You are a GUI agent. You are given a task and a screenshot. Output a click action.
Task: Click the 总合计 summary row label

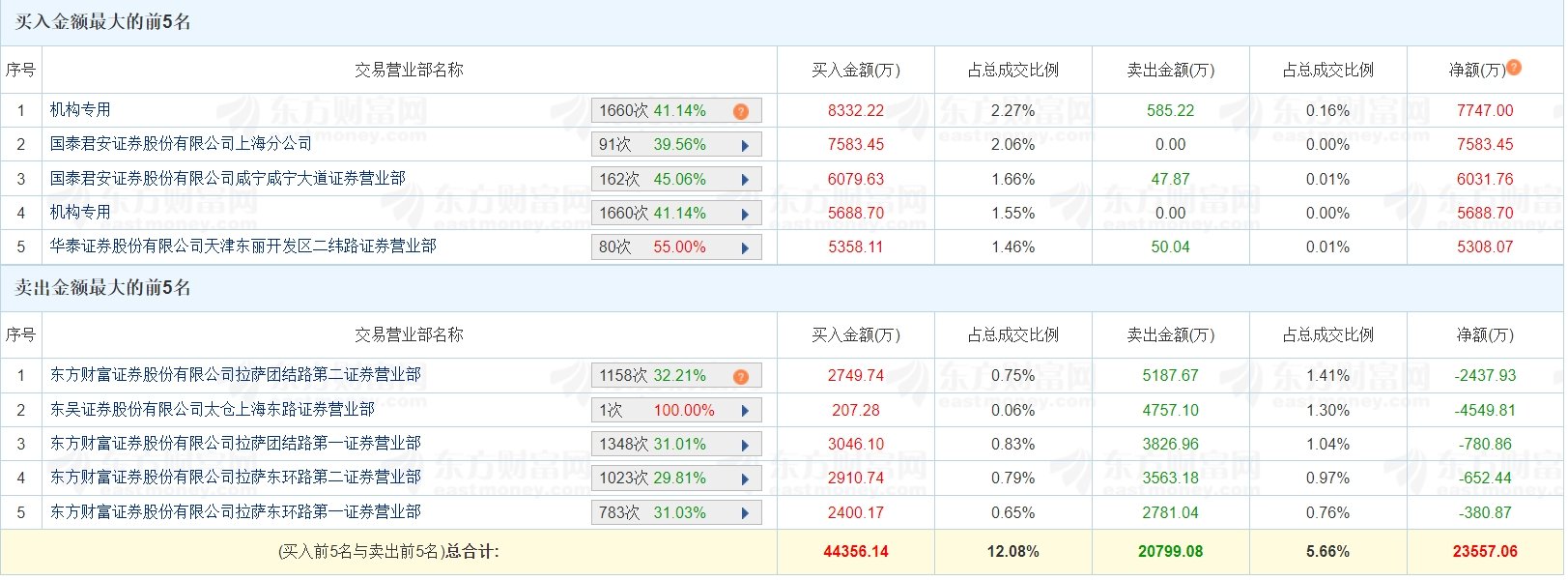coord(388,552)
